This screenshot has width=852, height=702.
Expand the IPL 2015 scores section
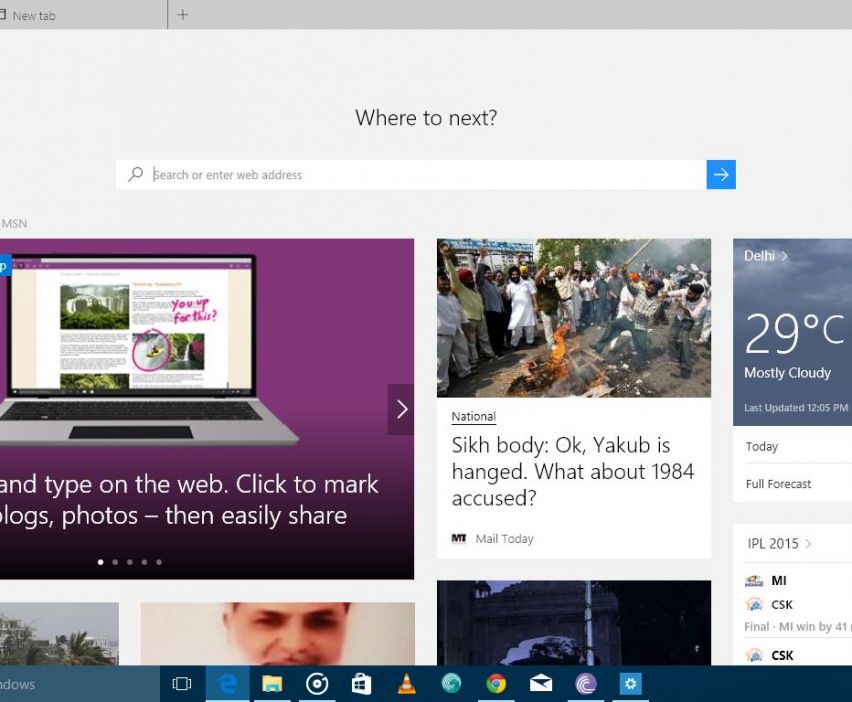click(x=780, y=544)
